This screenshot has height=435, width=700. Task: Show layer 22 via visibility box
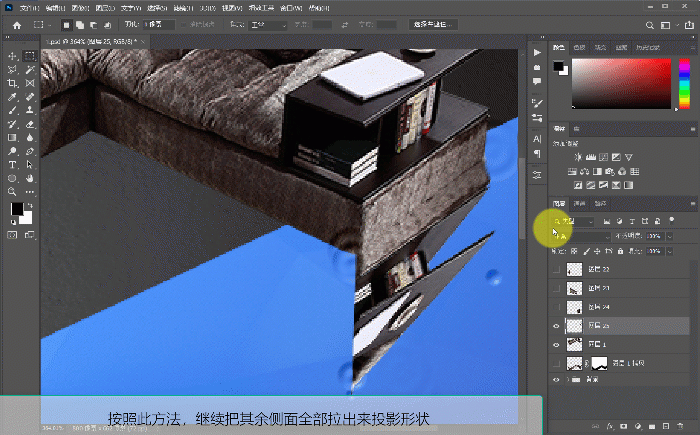[556, 269]
